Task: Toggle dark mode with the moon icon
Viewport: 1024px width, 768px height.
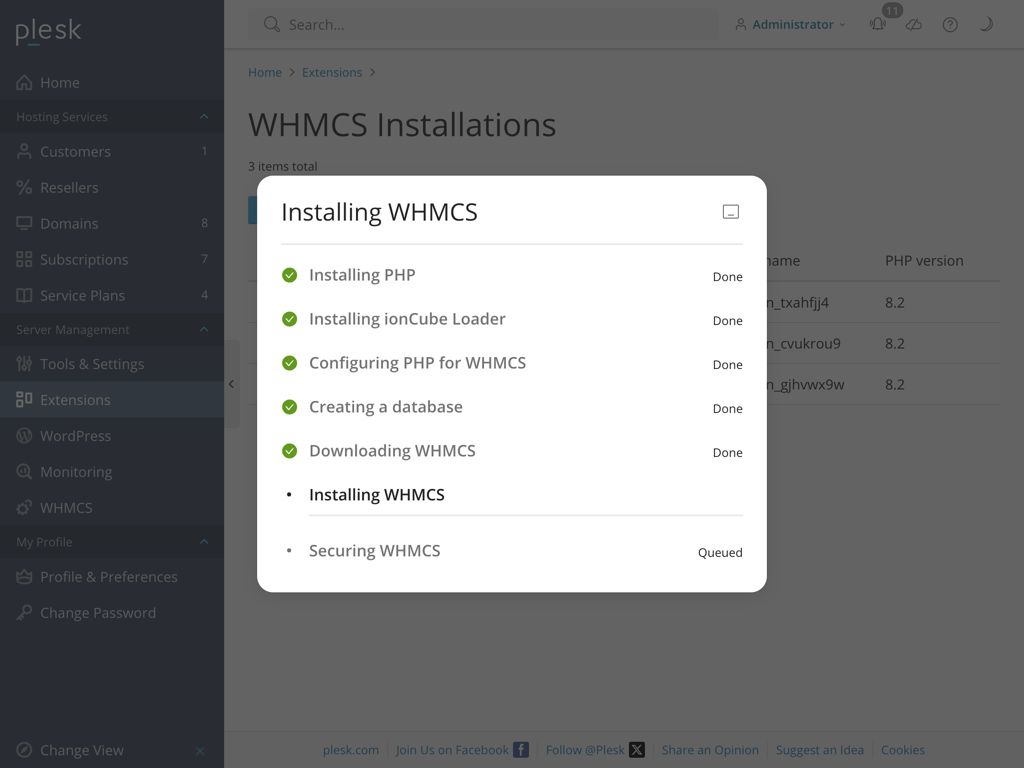Action: (985, 24)
